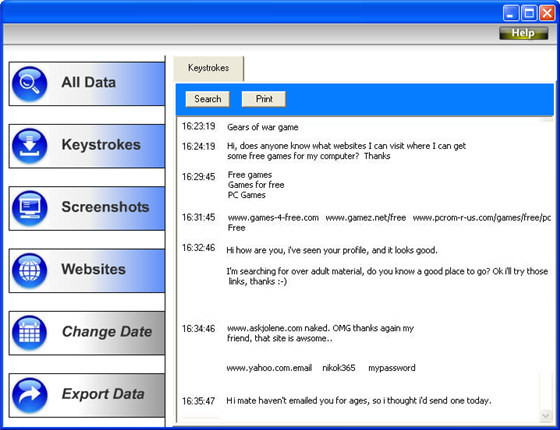
Task: Select the 16:24:19 timestamp
Action: pyautogui.click(x=199, y=146)
